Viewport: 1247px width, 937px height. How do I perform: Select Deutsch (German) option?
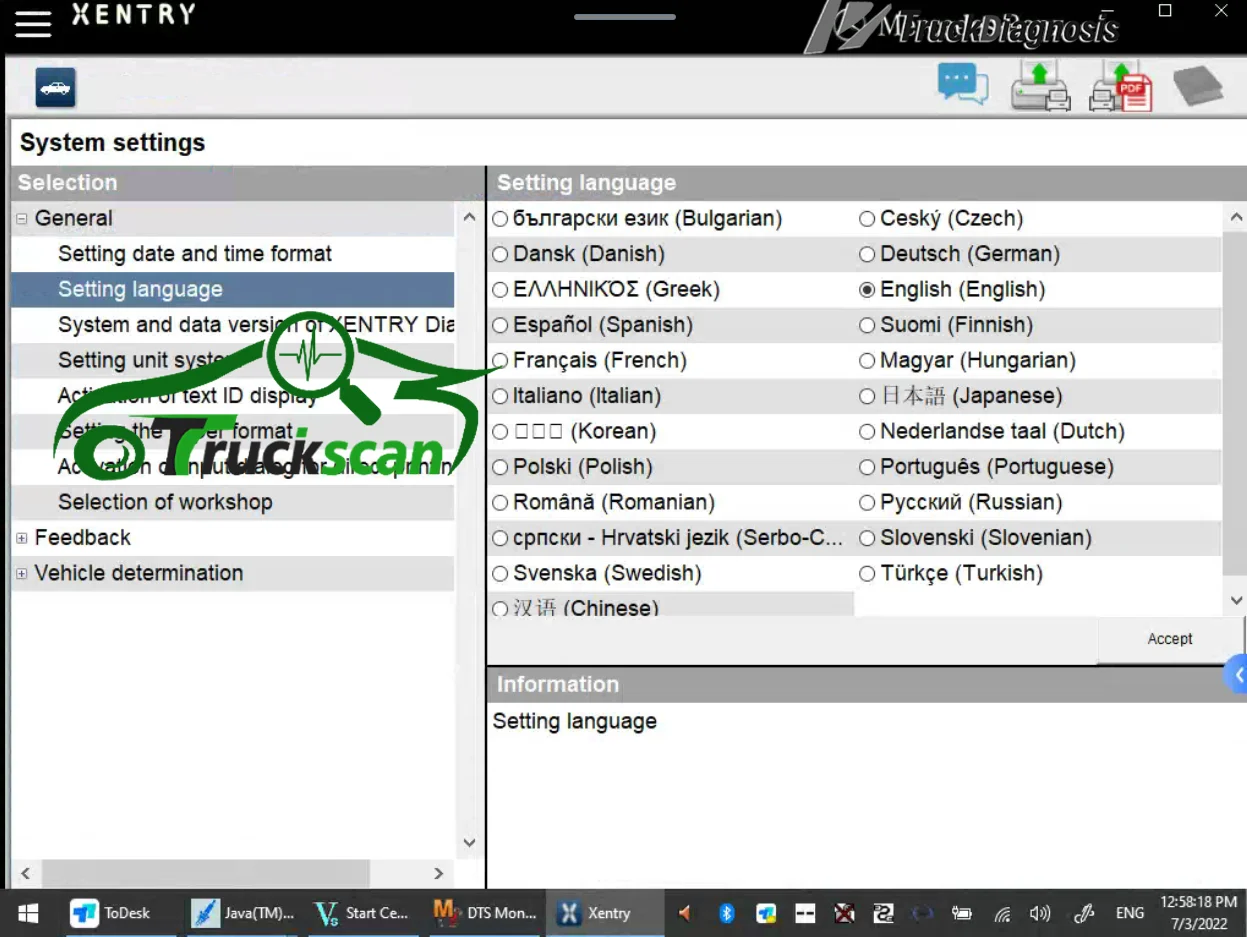click(867, 254)
